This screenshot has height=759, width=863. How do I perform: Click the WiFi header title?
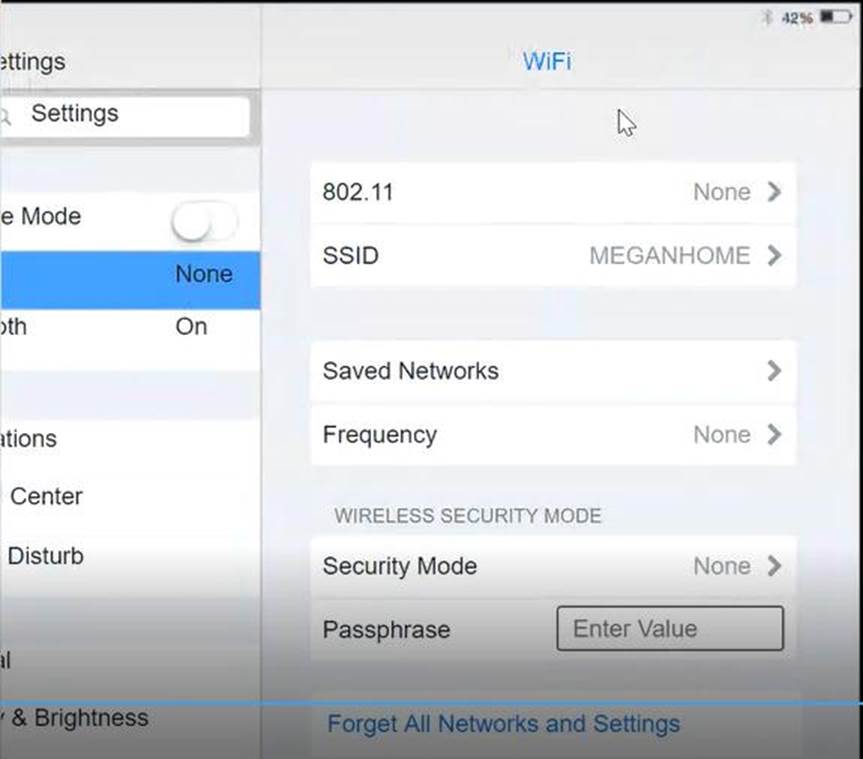click(547, 61)
